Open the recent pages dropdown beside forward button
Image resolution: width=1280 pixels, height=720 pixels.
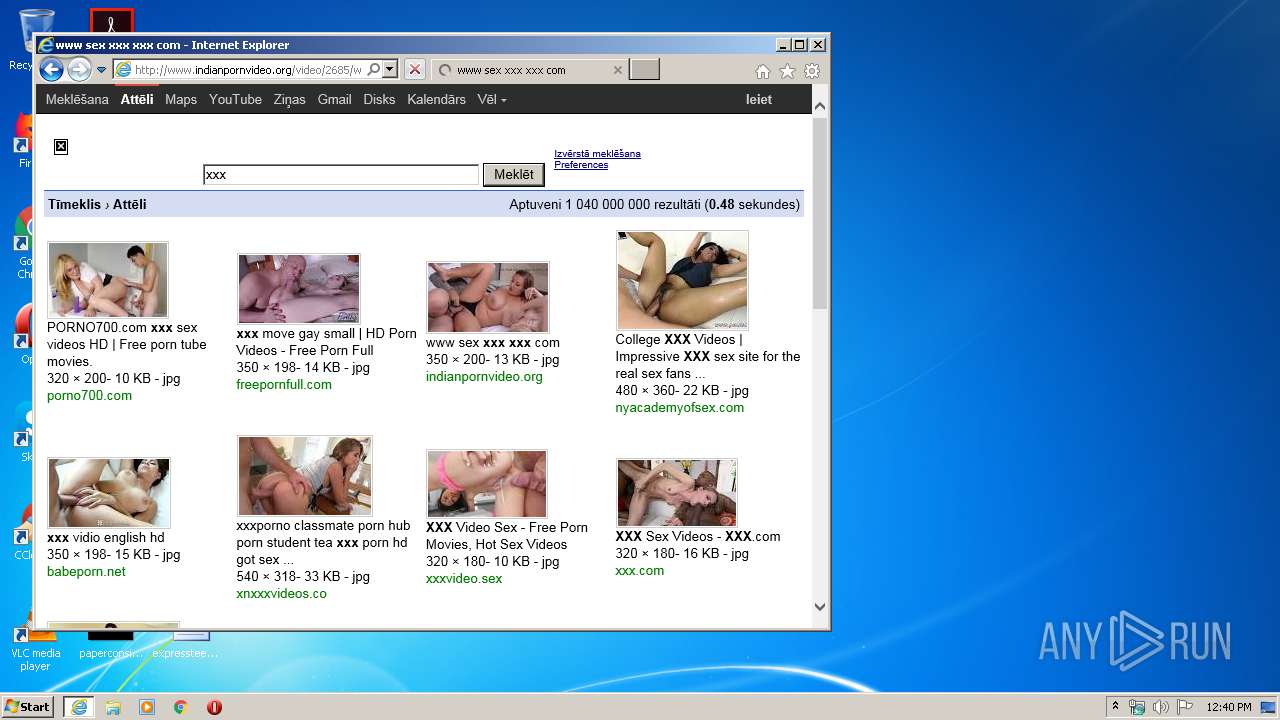[x=101, y=70]
